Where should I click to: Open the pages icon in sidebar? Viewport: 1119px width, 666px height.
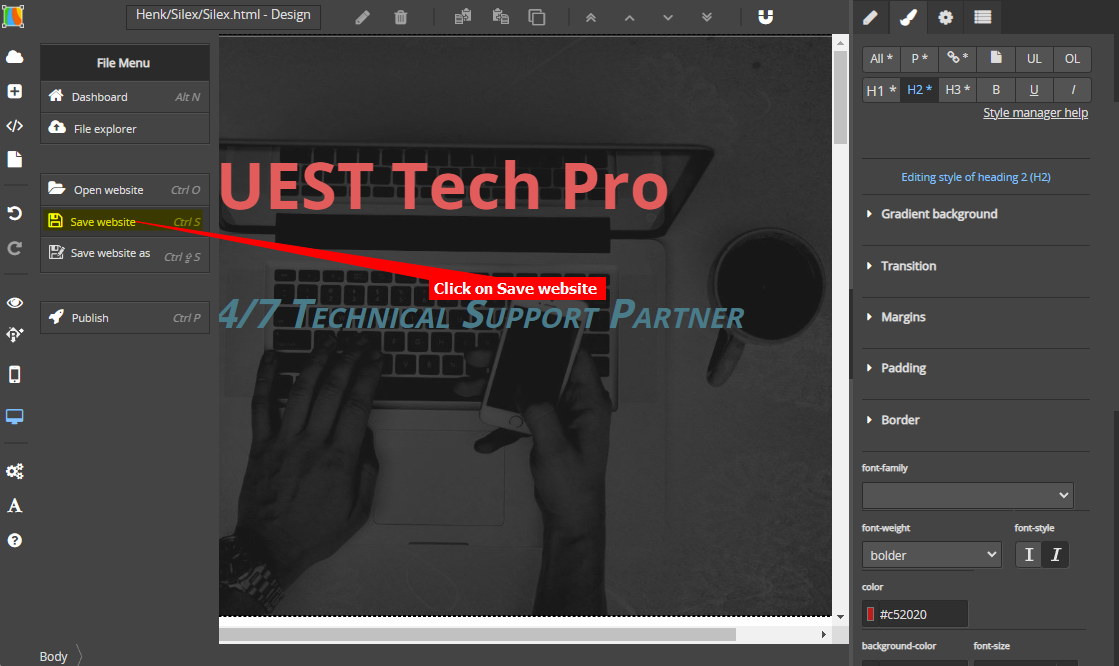[14, 159]
